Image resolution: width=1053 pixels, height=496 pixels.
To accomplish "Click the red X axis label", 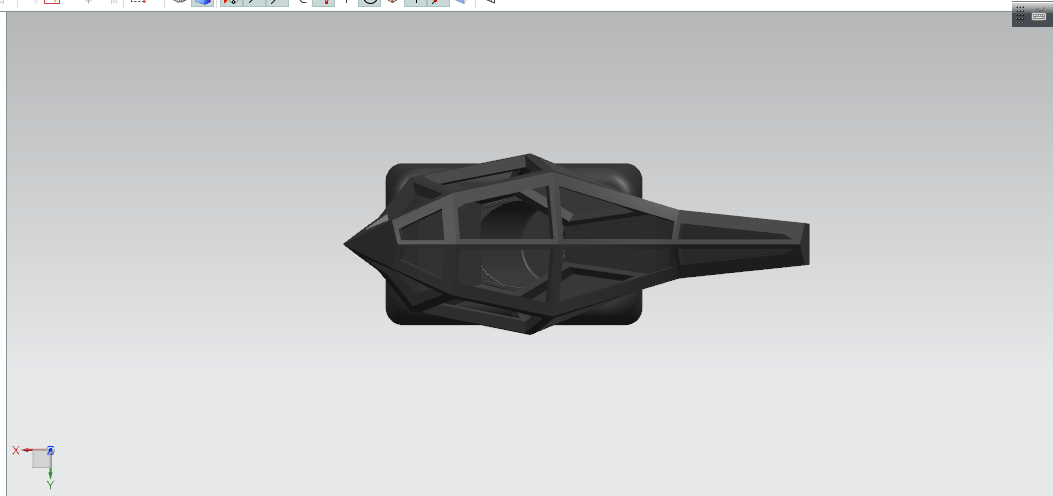I will (x=15, y=450).
